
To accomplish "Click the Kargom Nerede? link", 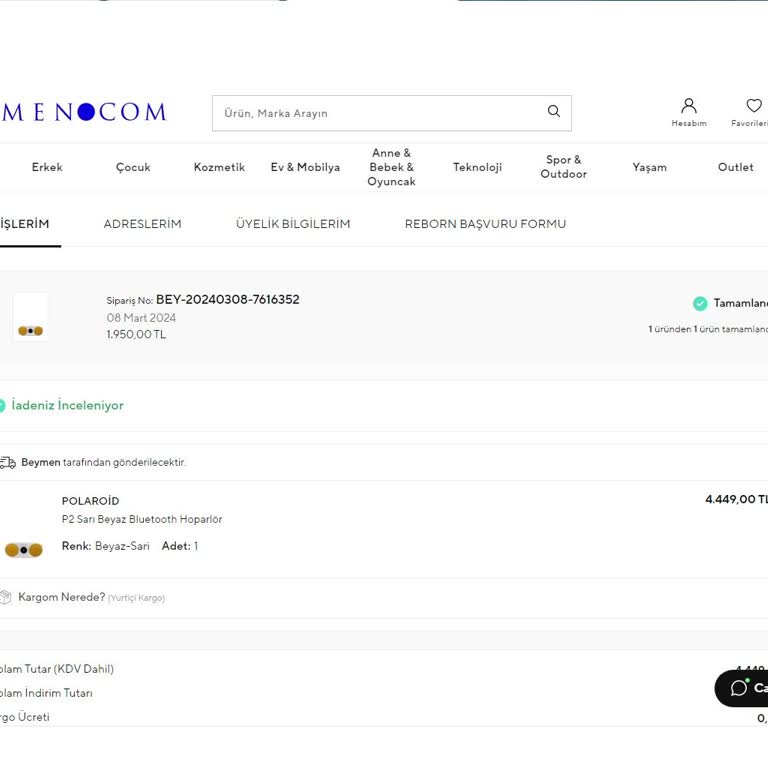I will point(61,597).
